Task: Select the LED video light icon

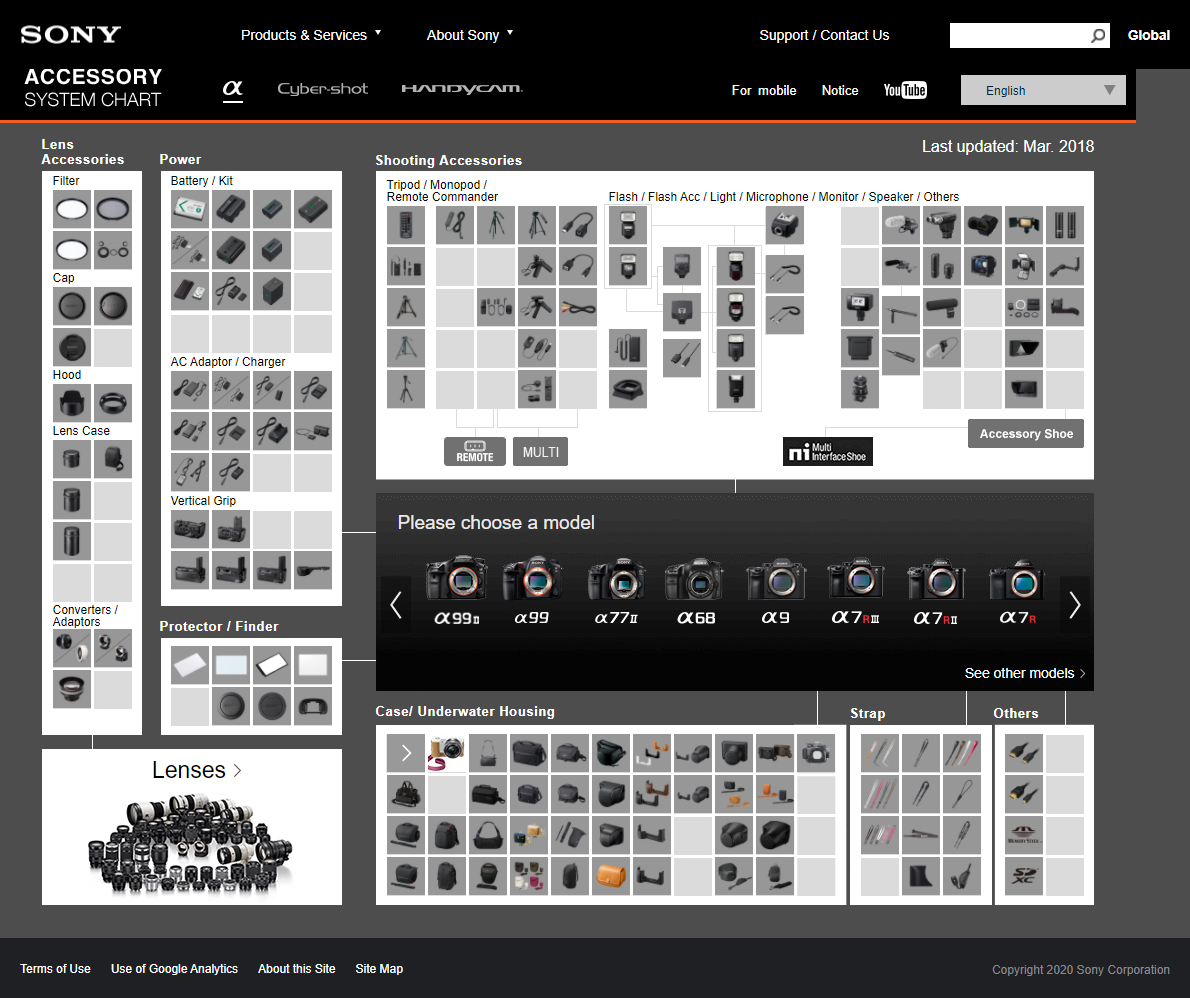Action: click(1024, 225)
